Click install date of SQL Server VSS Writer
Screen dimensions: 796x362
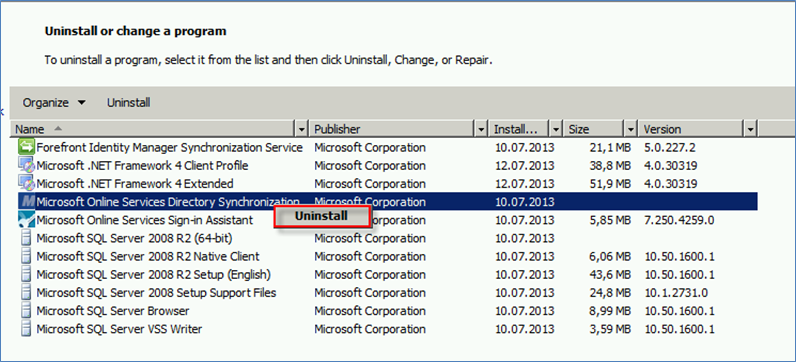click(x=525, y=329)
